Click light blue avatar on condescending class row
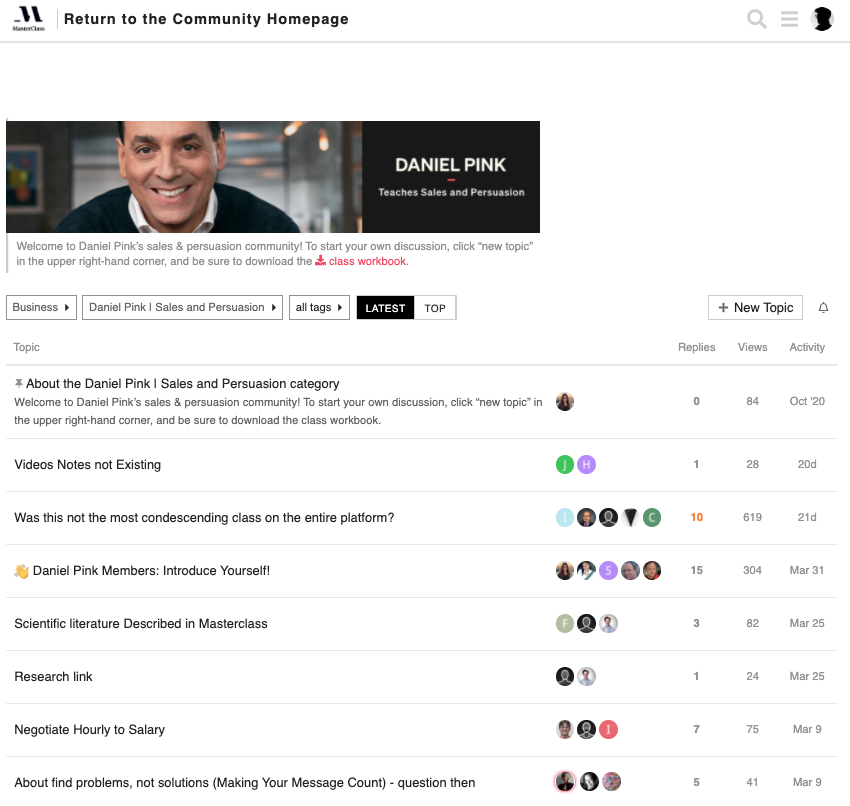The image size is (850, 806). [564, 518]
